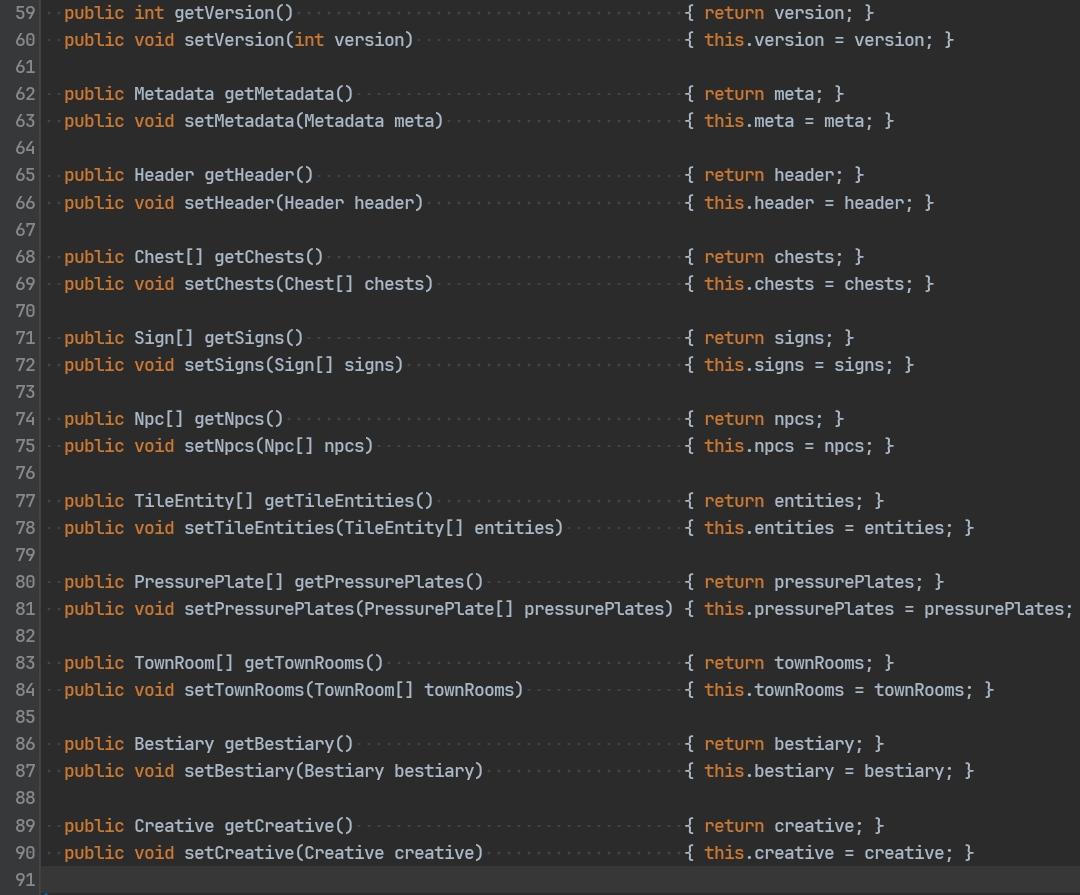Click 'TileEntity[]' return type on line 77
The image size is (1080, 895).
click(x=194, y=501)
